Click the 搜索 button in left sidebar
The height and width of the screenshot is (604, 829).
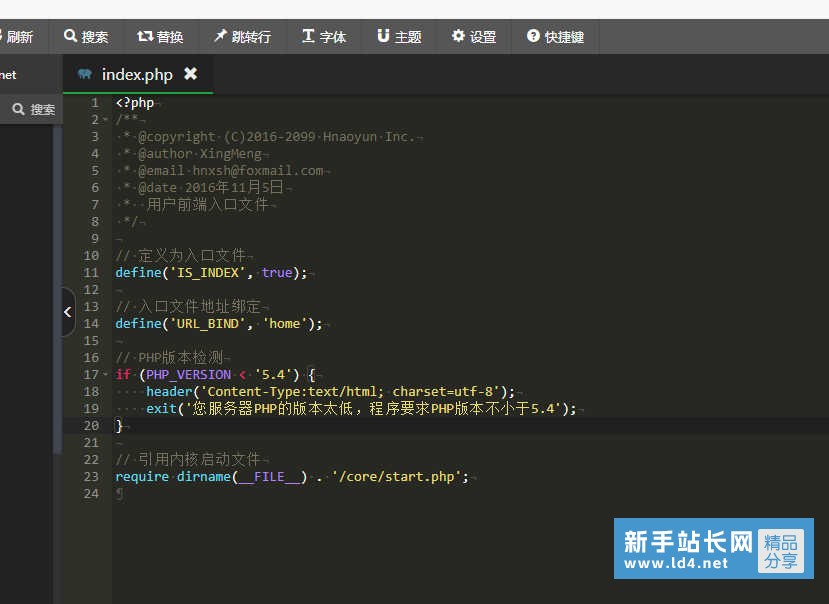coord(33,109)
